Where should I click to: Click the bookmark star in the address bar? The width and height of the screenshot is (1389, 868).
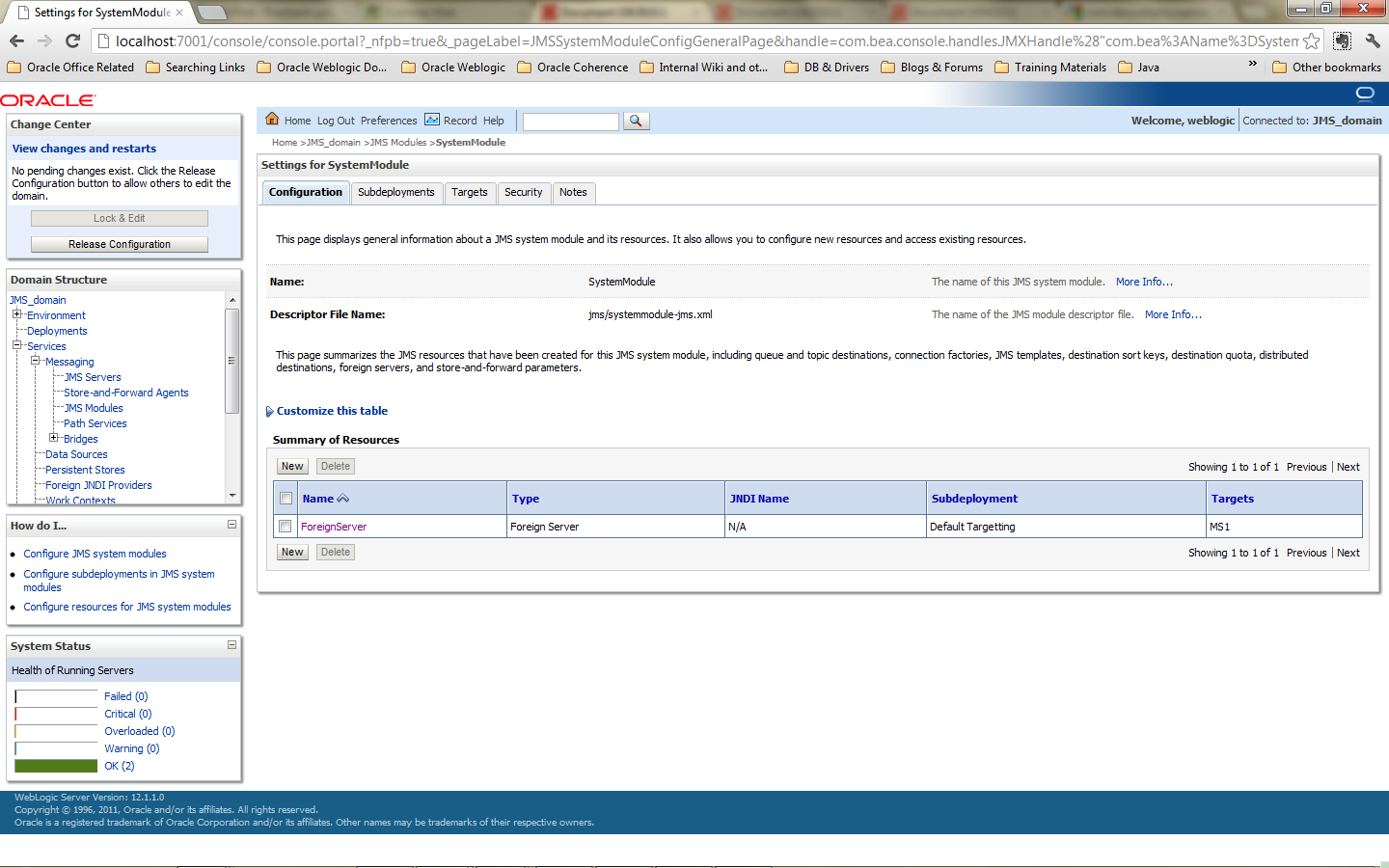tap(1311, 42)
